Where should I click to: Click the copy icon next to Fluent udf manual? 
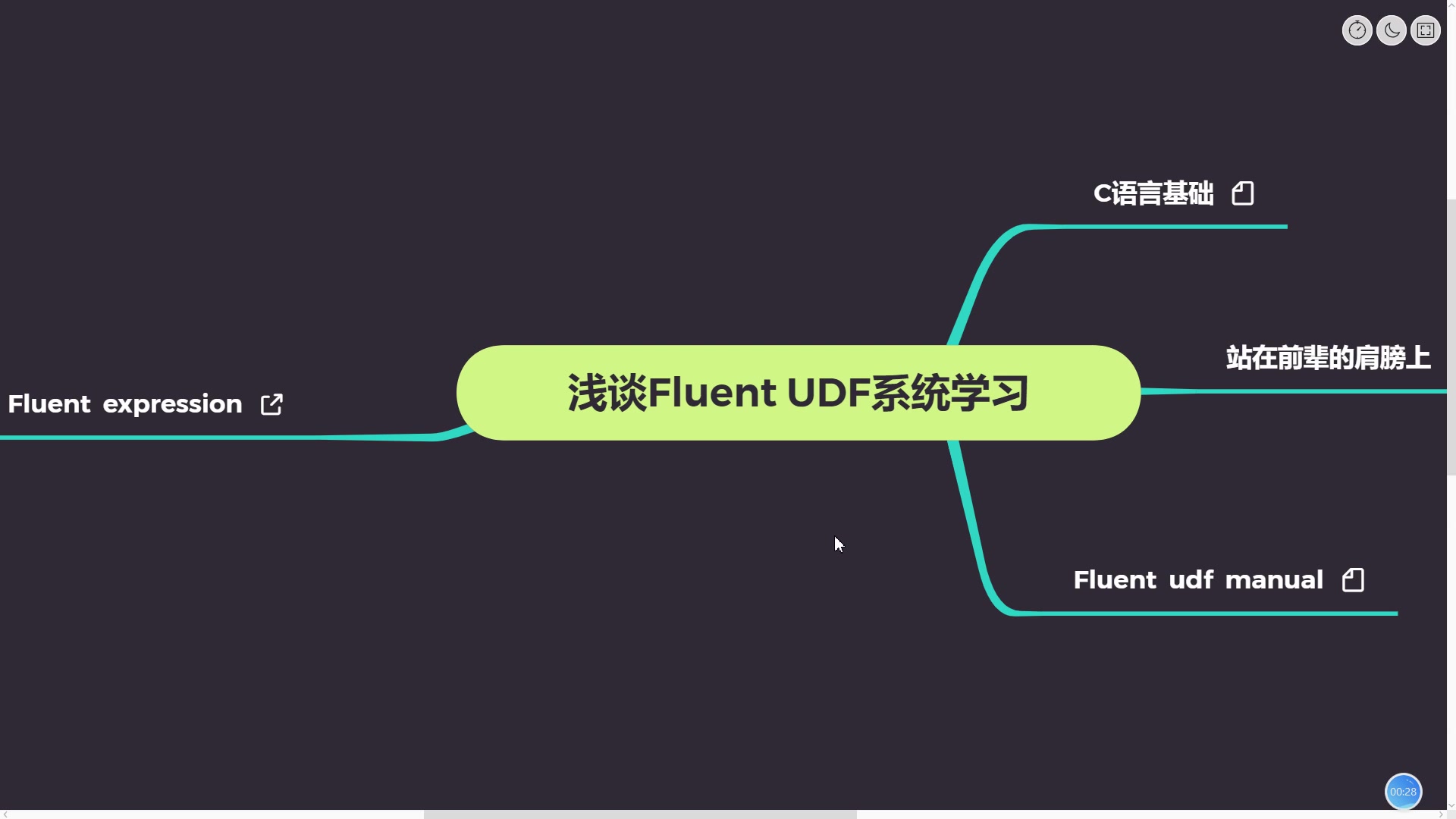pyautogui.click(x=1352, y=579)
